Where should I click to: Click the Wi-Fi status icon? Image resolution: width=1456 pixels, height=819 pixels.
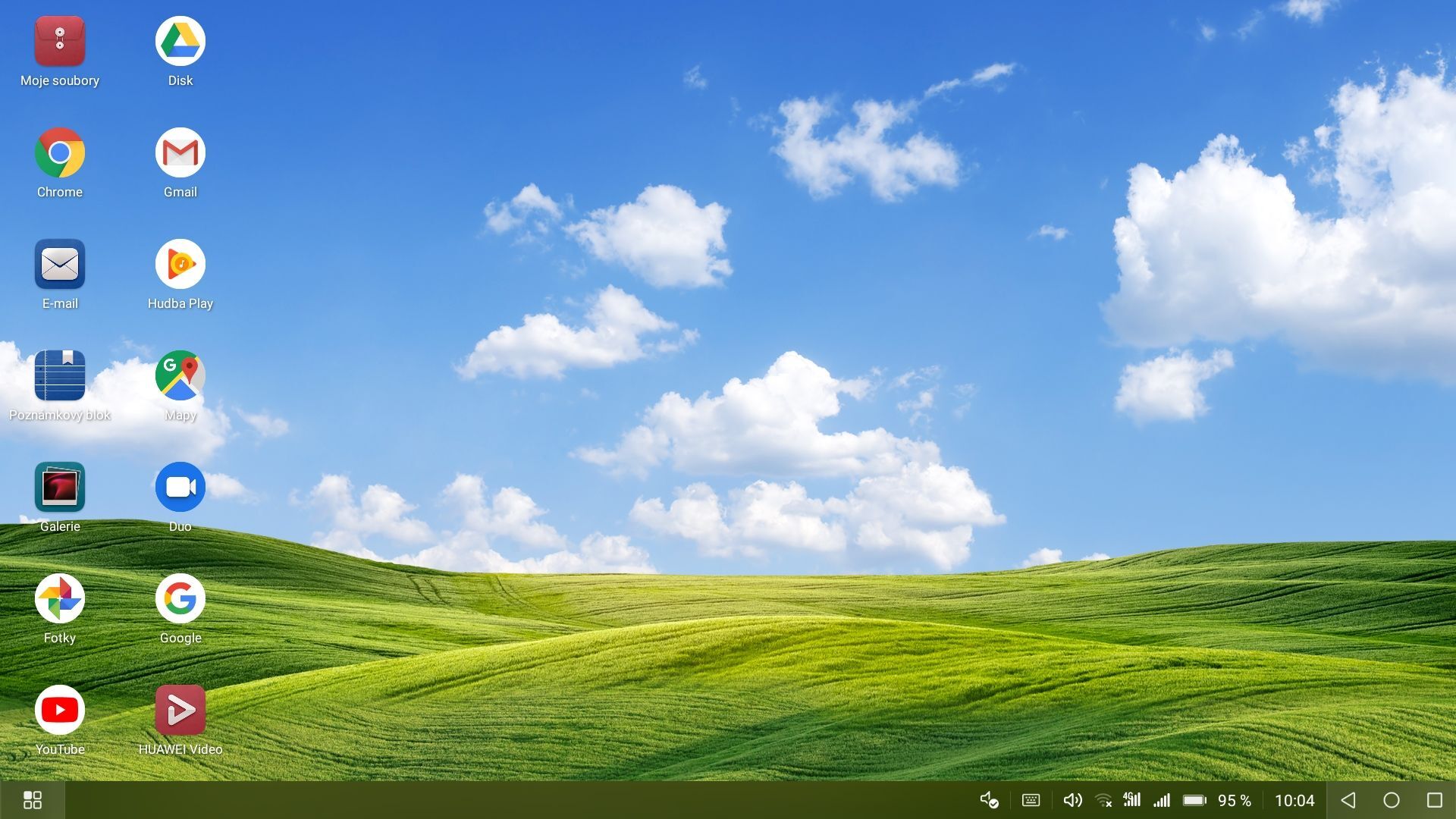coord(1103,800)
